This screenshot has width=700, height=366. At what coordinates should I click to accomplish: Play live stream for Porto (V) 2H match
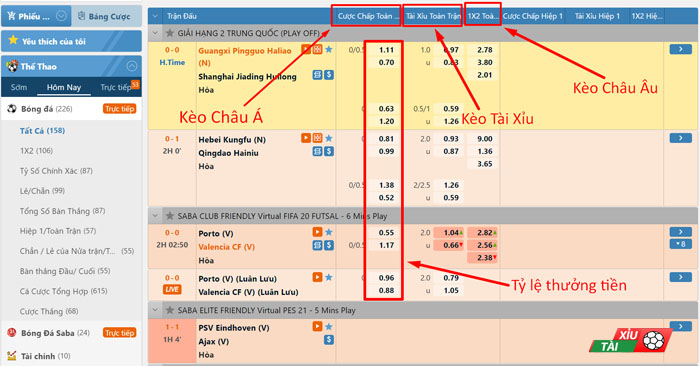point(317,232)
